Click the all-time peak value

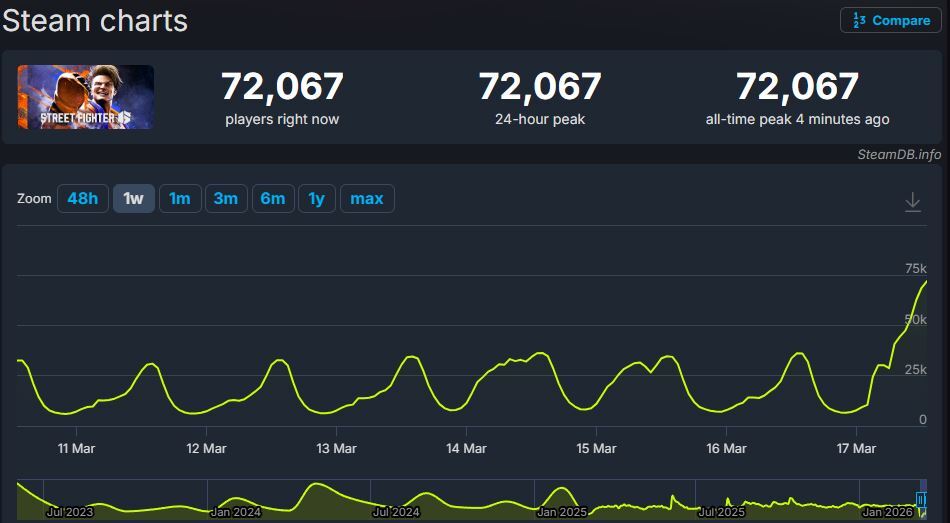(797, 87)
